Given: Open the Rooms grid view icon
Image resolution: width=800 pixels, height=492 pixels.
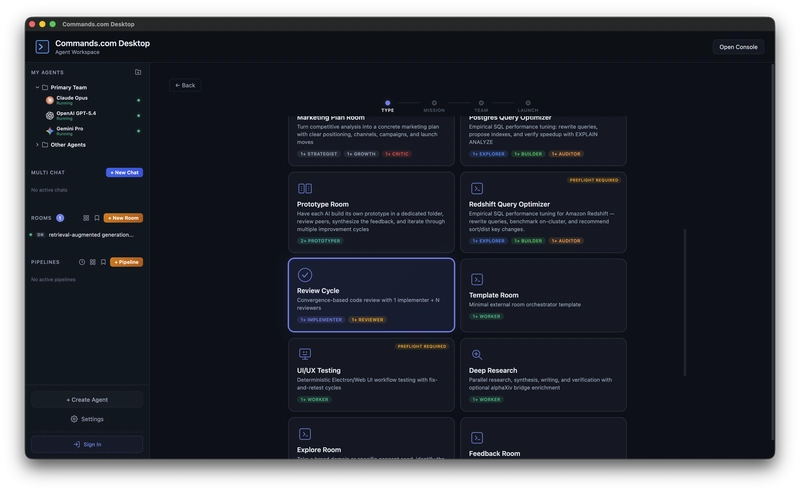Looking at the screenshot, I should (86, 217).
